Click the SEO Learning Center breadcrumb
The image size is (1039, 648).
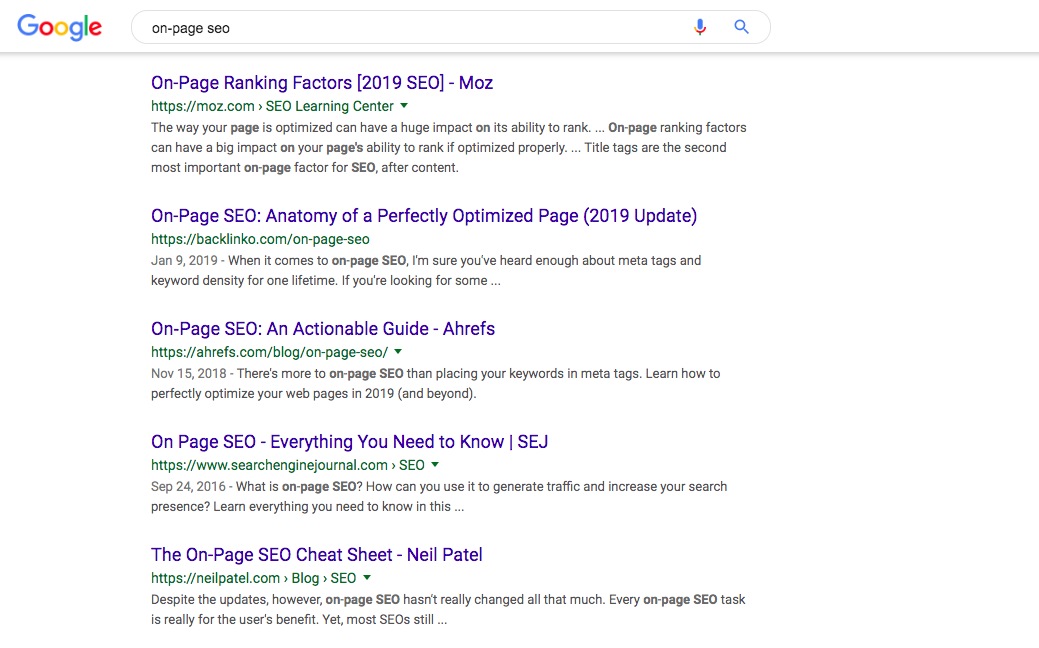click(329, 106)
